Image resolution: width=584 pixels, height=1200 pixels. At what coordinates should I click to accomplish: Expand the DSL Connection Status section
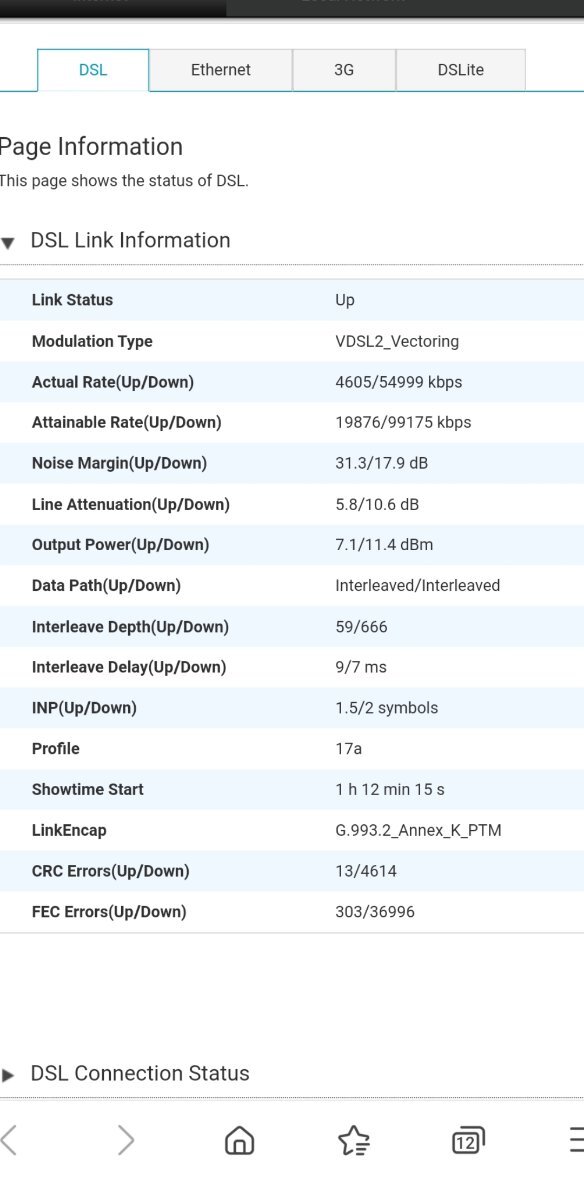click(9, 1075)
